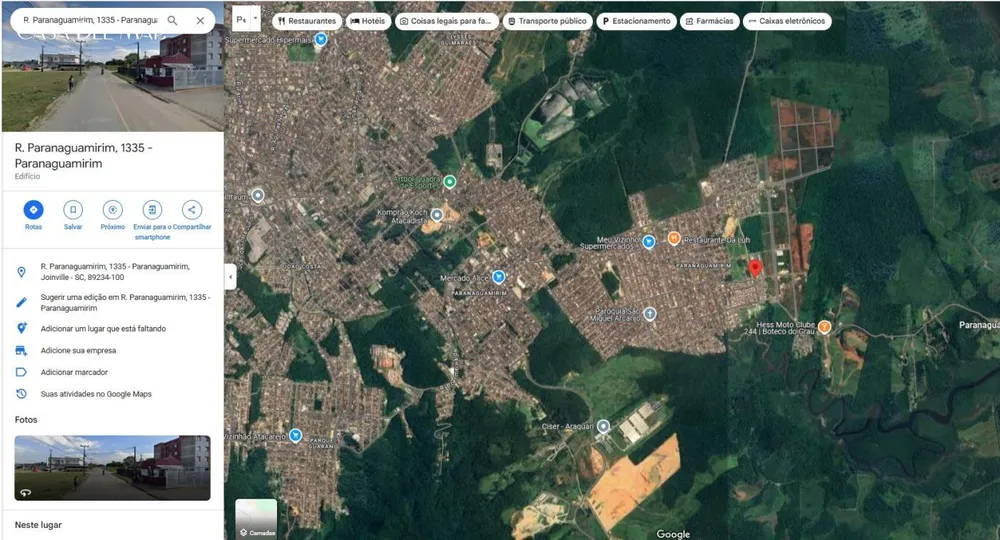Viewport: 1000px width, 540px height.
Task: Clear the search box with X
Action: click(200, 20)
